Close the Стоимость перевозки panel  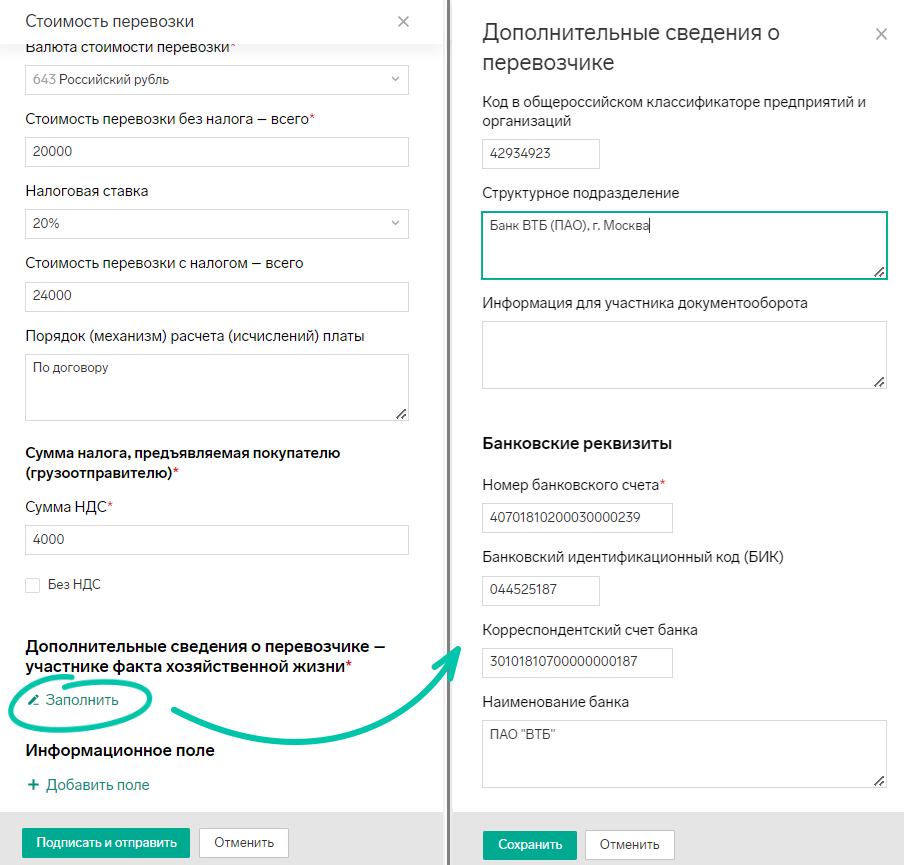click(x=404, y=22)
